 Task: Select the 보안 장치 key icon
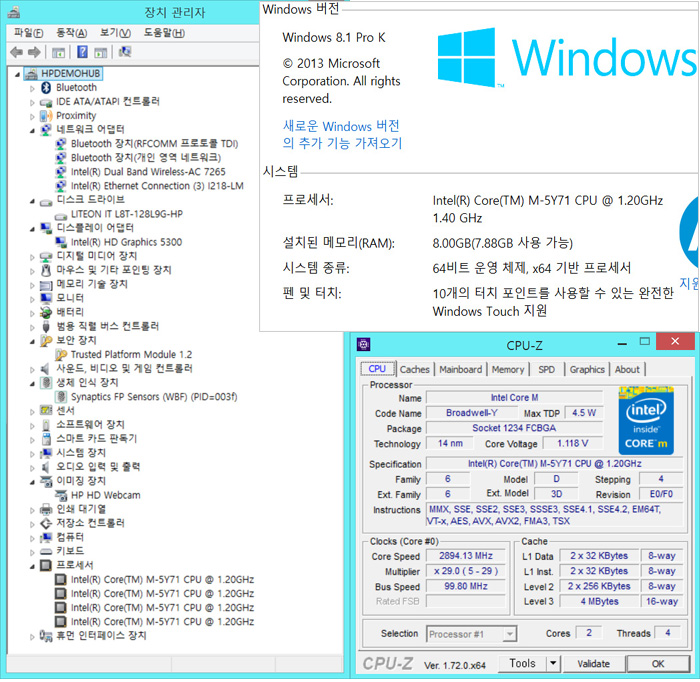coord(46,341)
